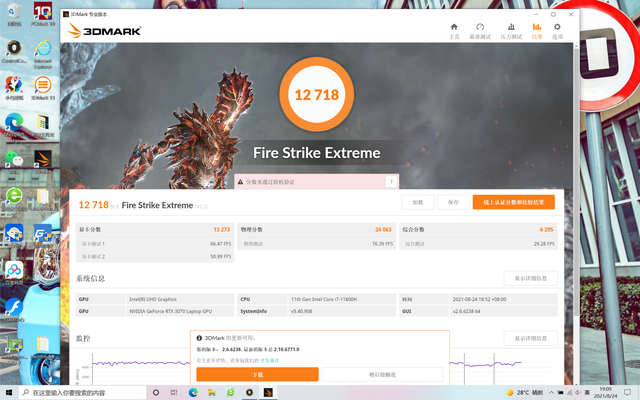Image resolution: width=640 pixels, height=400 pixels.
Task: Click the taskbar search input box
Action: (82, 392)
